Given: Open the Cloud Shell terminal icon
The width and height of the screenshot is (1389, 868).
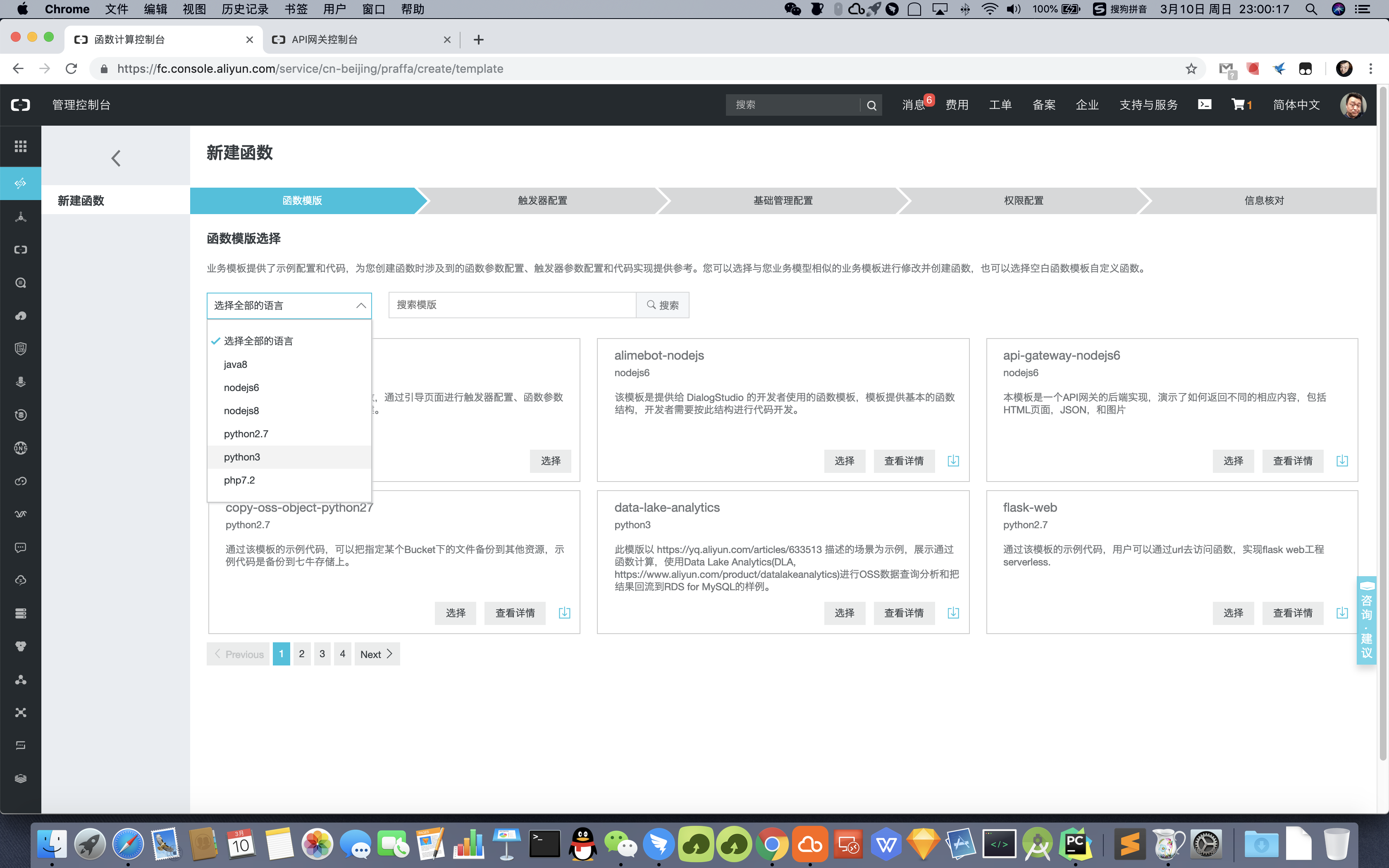Looking at the screenshot, I should coord(1204,105).
